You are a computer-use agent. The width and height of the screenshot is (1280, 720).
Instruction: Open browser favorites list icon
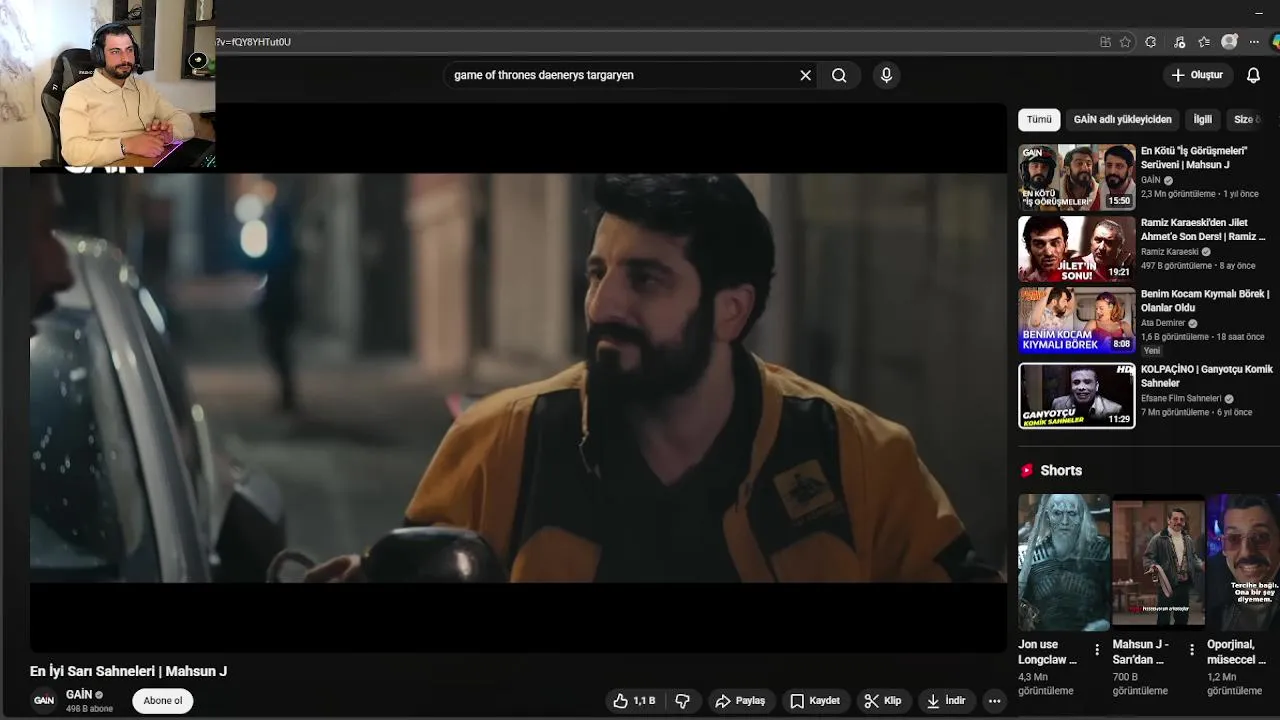pos(1204,42)
